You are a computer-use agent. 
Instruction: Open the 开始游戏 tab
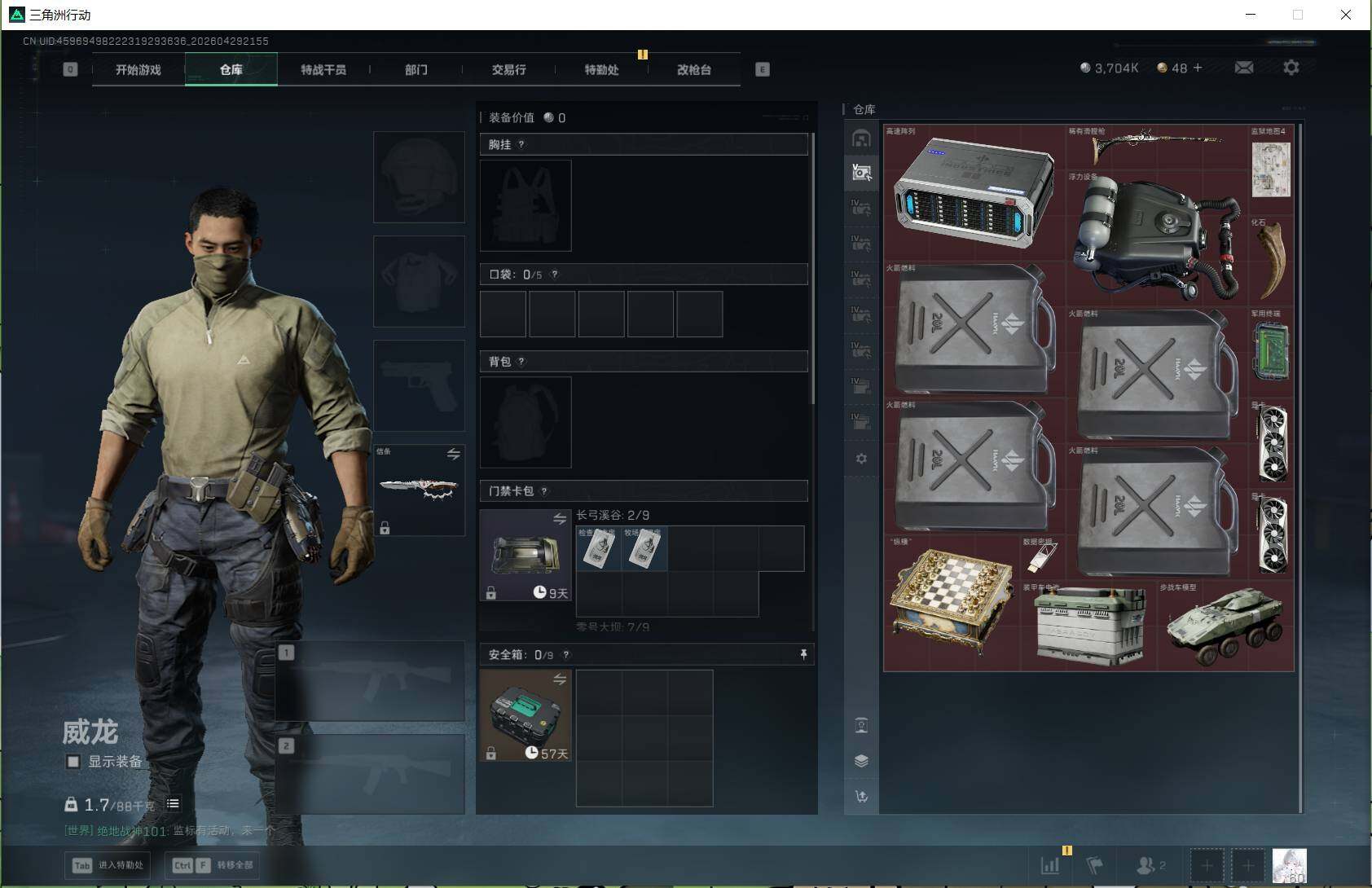139,70
